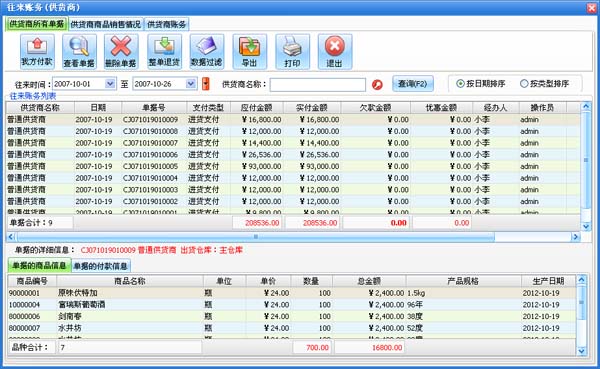
Task: Select row with document CJ071019010004
Action: coord(293,178)
